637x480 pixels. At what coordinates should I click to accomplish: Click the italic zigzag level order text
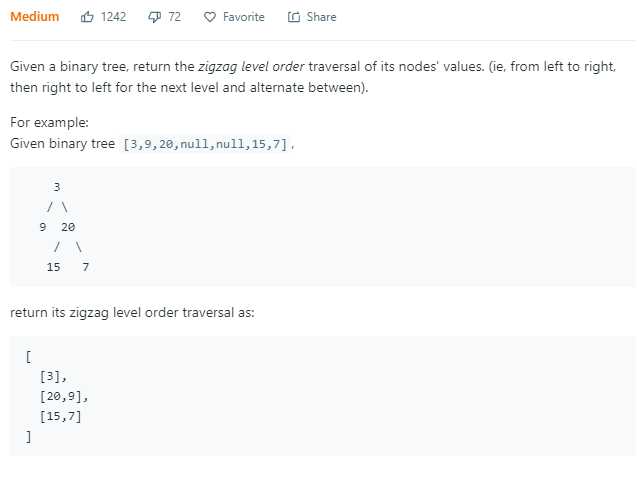coord(251,67)
